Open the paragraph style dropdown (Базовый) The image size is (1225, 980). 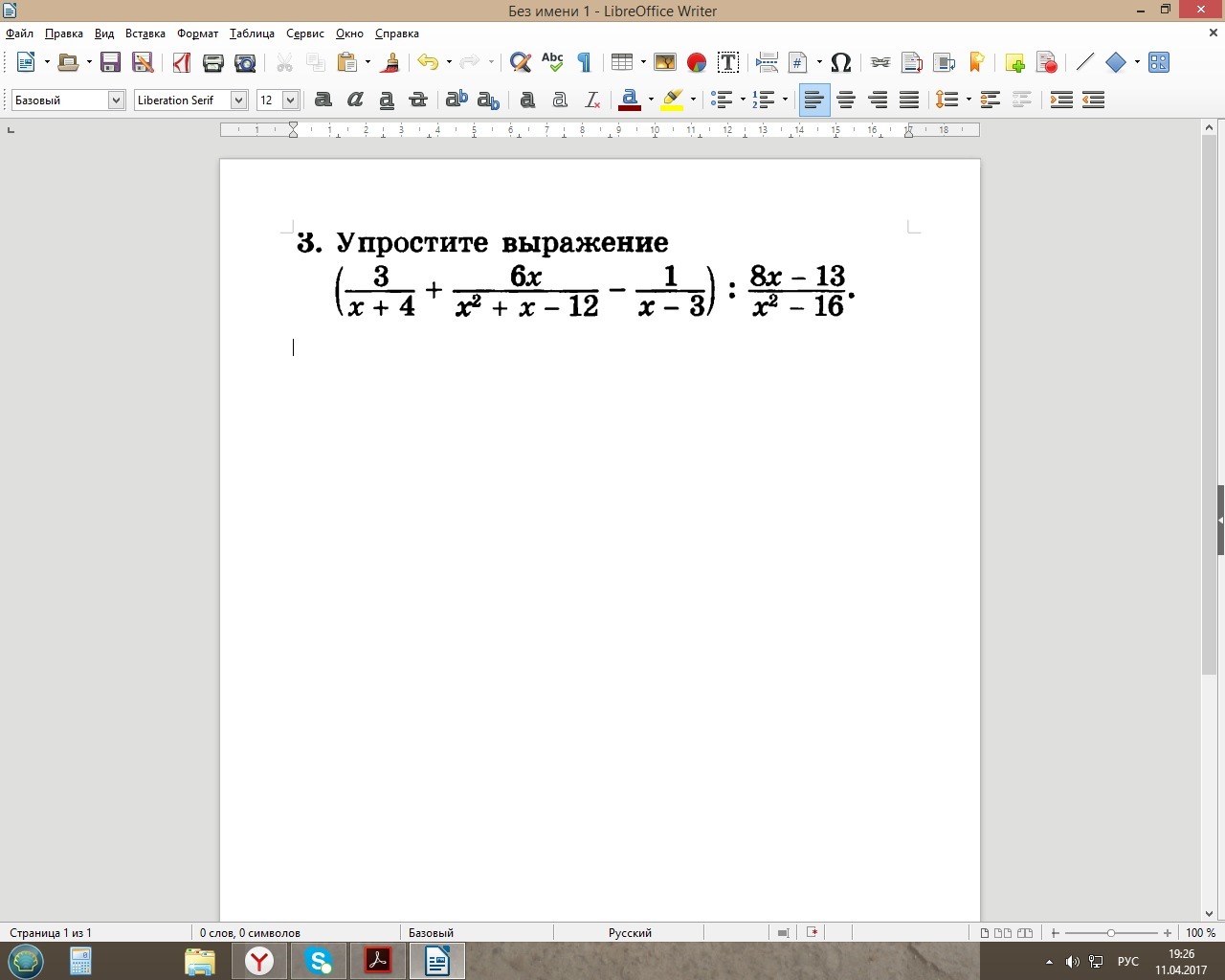click(x=116, y=100)
